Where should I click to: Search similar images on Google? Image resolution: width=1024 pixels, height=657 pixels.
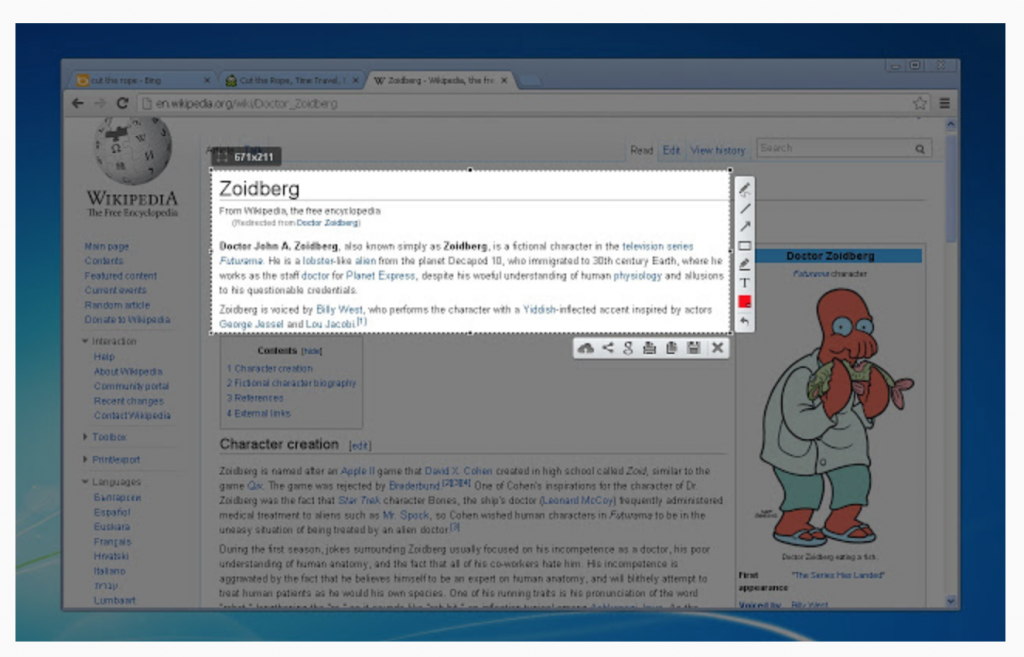[x=628, y=348]
